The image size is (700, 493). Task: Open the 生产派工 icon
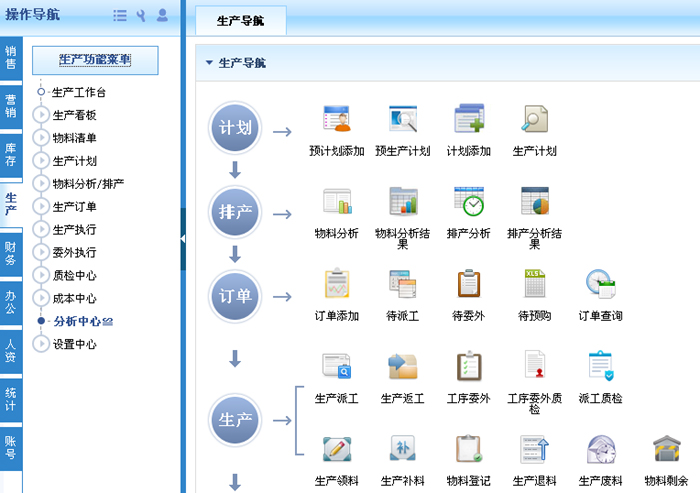(x=336, y=366)
